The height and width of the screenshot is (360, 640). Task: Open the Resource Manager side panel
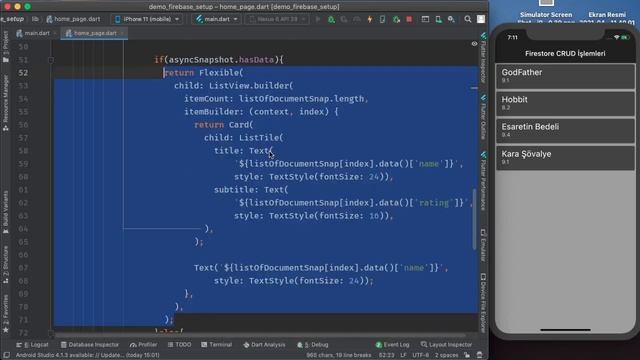click(6, 102)
